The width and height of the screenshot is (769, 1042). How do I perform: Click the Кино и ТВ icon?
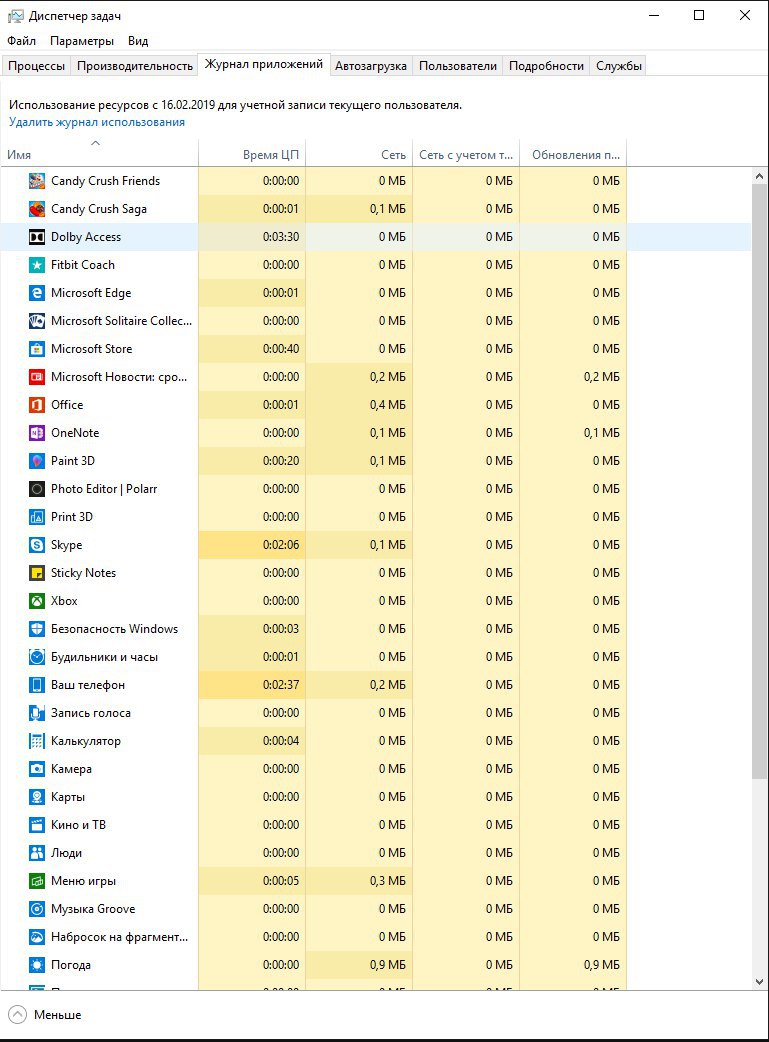(37, 825)
